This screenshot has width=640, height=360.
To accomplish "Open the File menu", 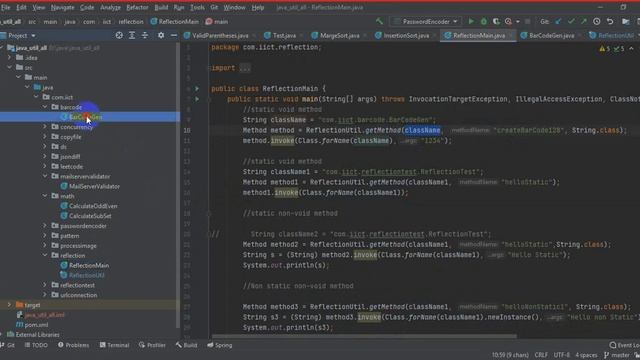I will click(x=6, y=7).
